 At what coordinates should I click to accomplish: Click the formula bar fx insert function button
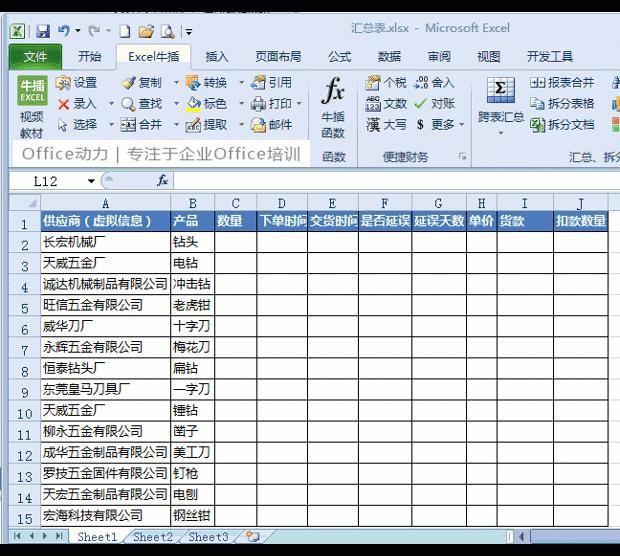point(163,181)
